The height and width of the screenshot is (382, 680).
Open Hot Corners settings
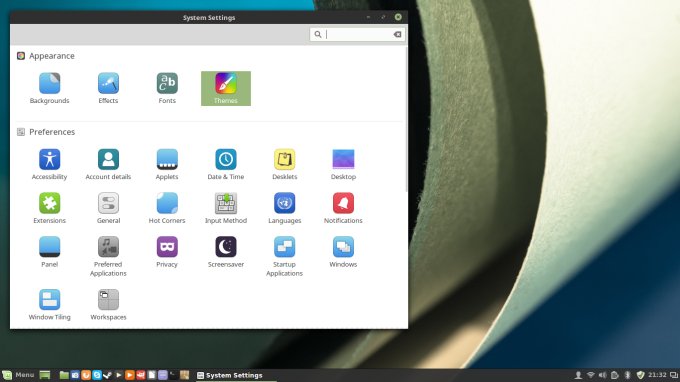click(167, 209)
